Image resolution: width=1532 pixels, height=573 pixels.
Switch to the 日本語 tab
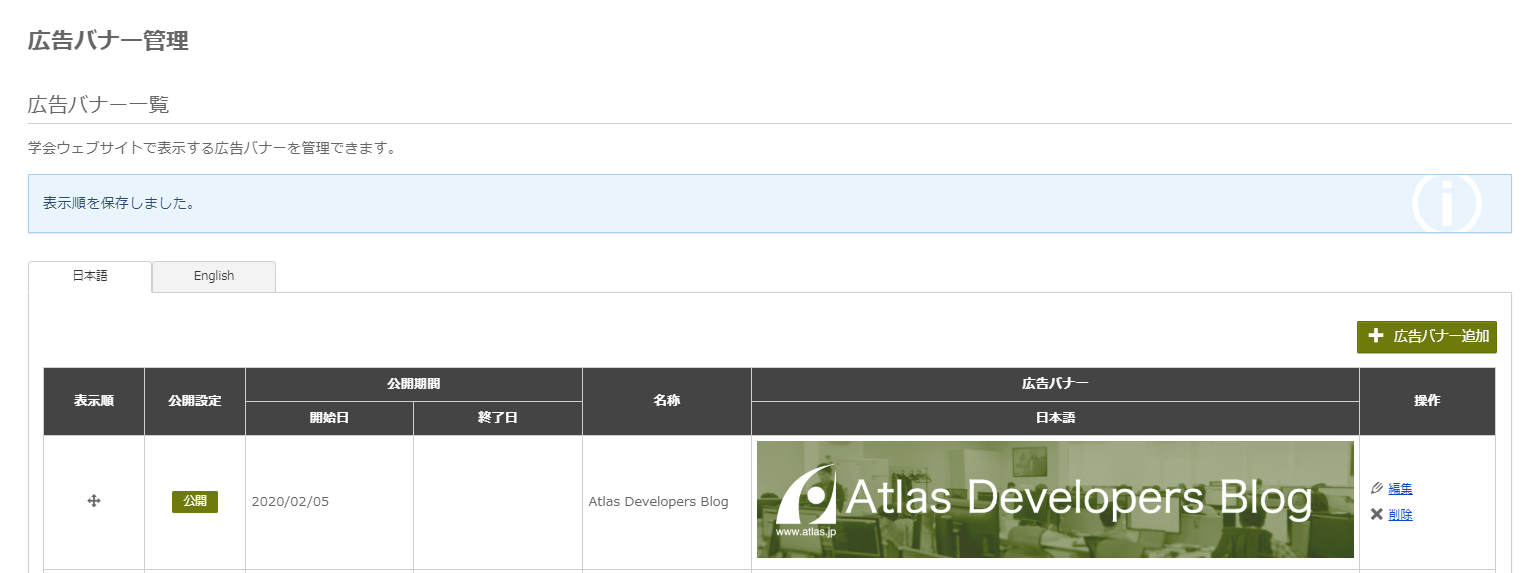pyautogui.click(x=90, y=276)
